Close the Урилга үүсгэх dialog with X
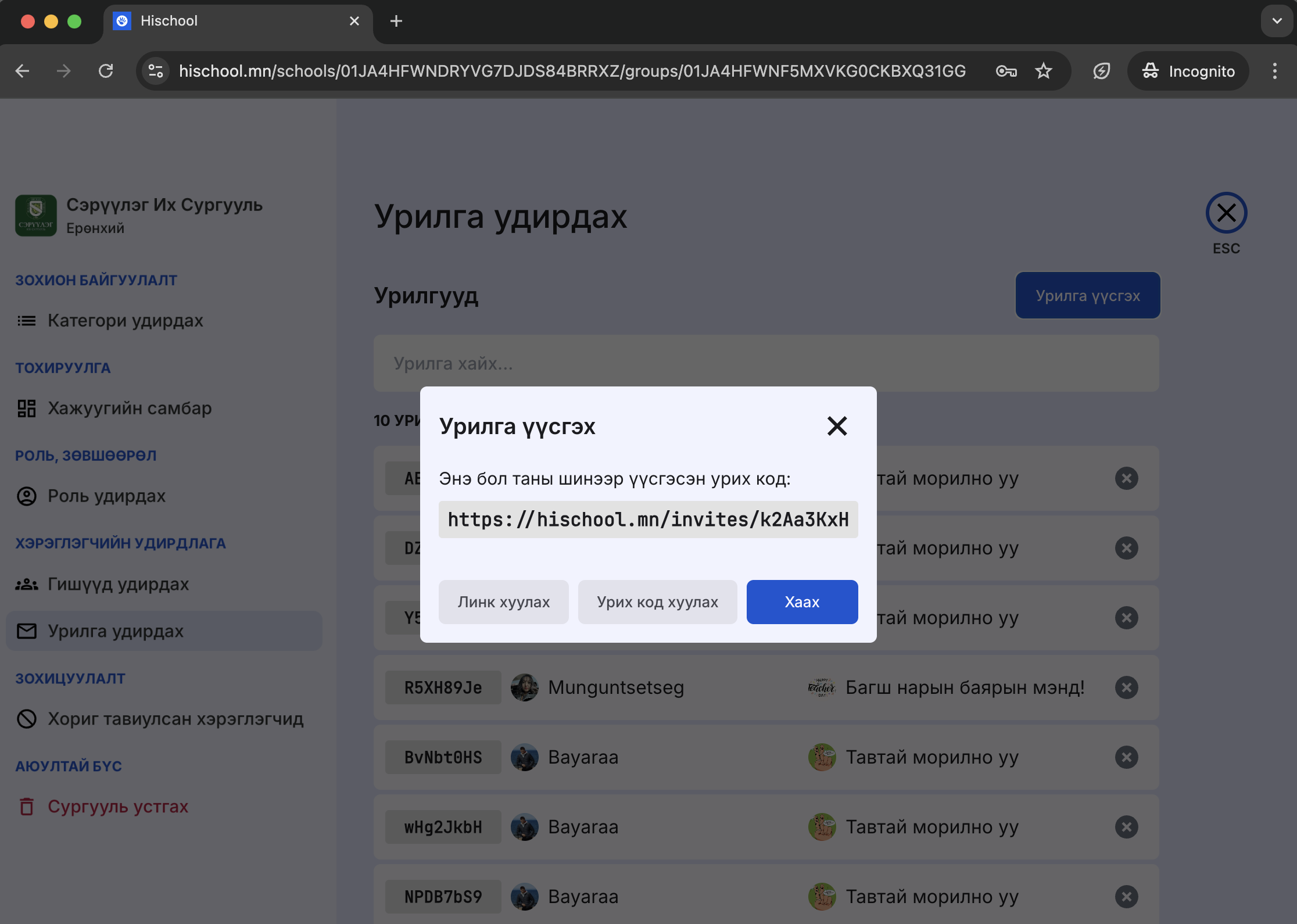Viewport: 1297px width, 924px height. pyautogui.click(x=837, y=426)
